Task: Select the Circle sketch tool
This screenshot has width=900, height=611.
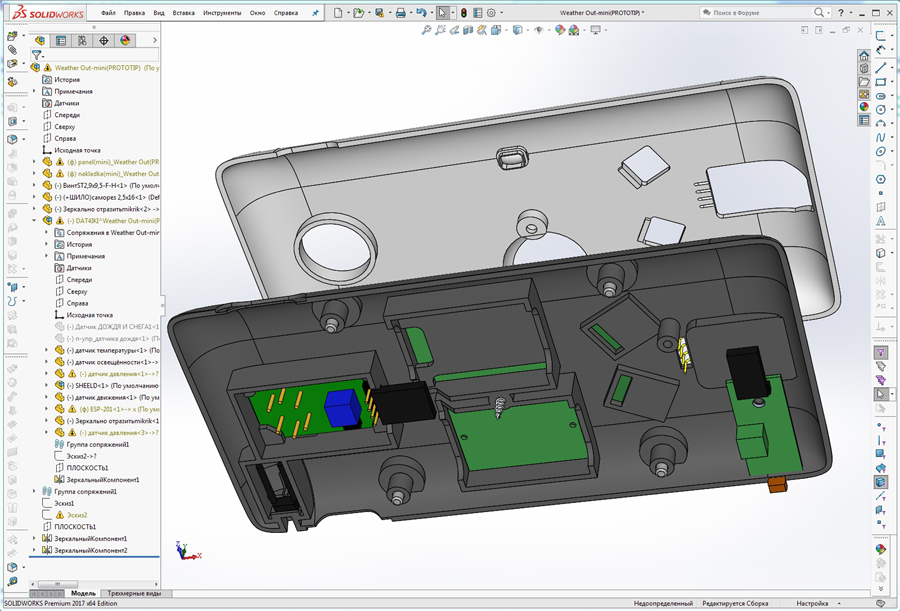Action: (x=880, y=109)
